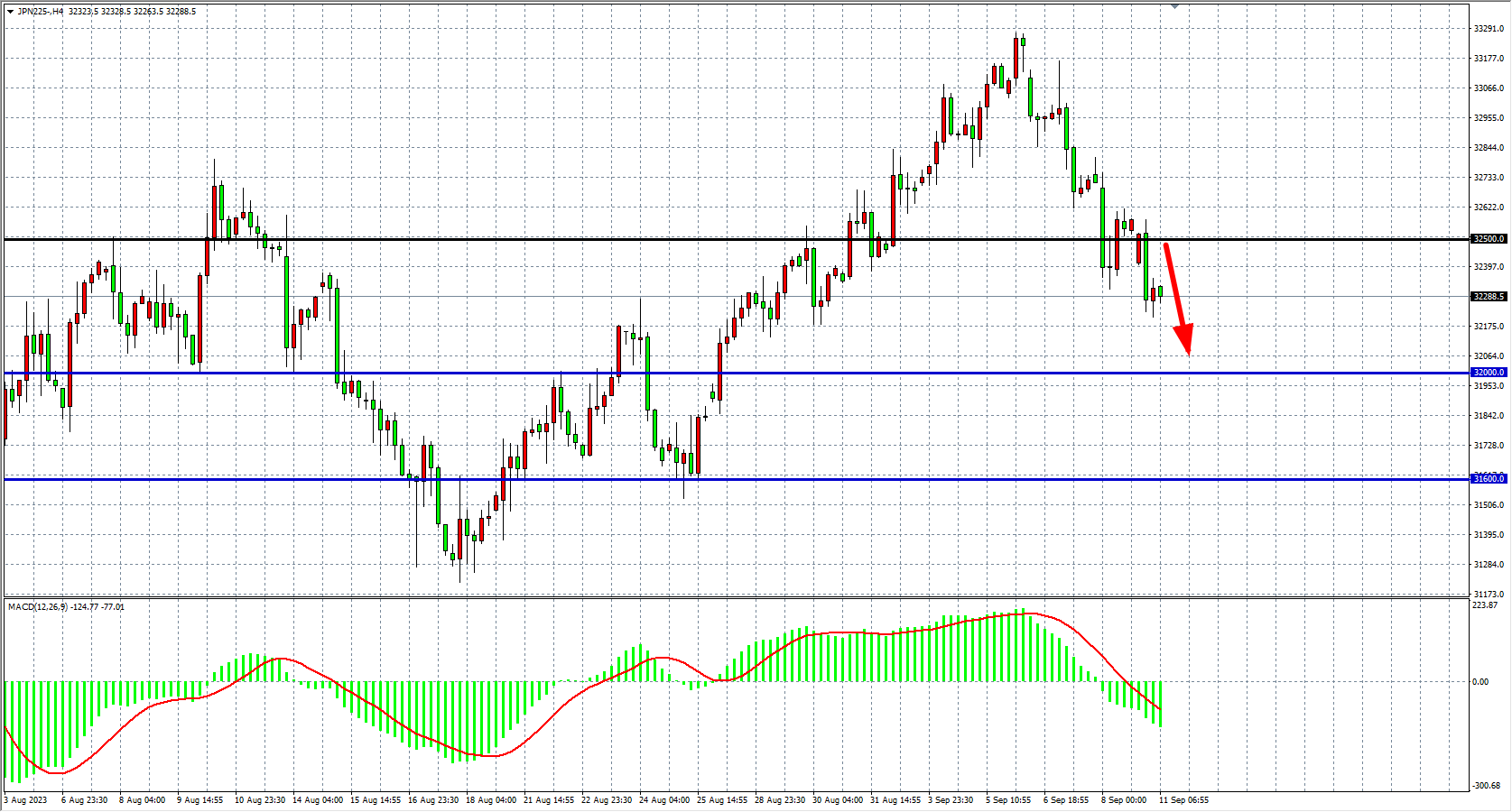This screenshot has height=812, width=1512.
Task: Click the MACD 0.00 zero level label
Action: click(x=1480, y=682)
